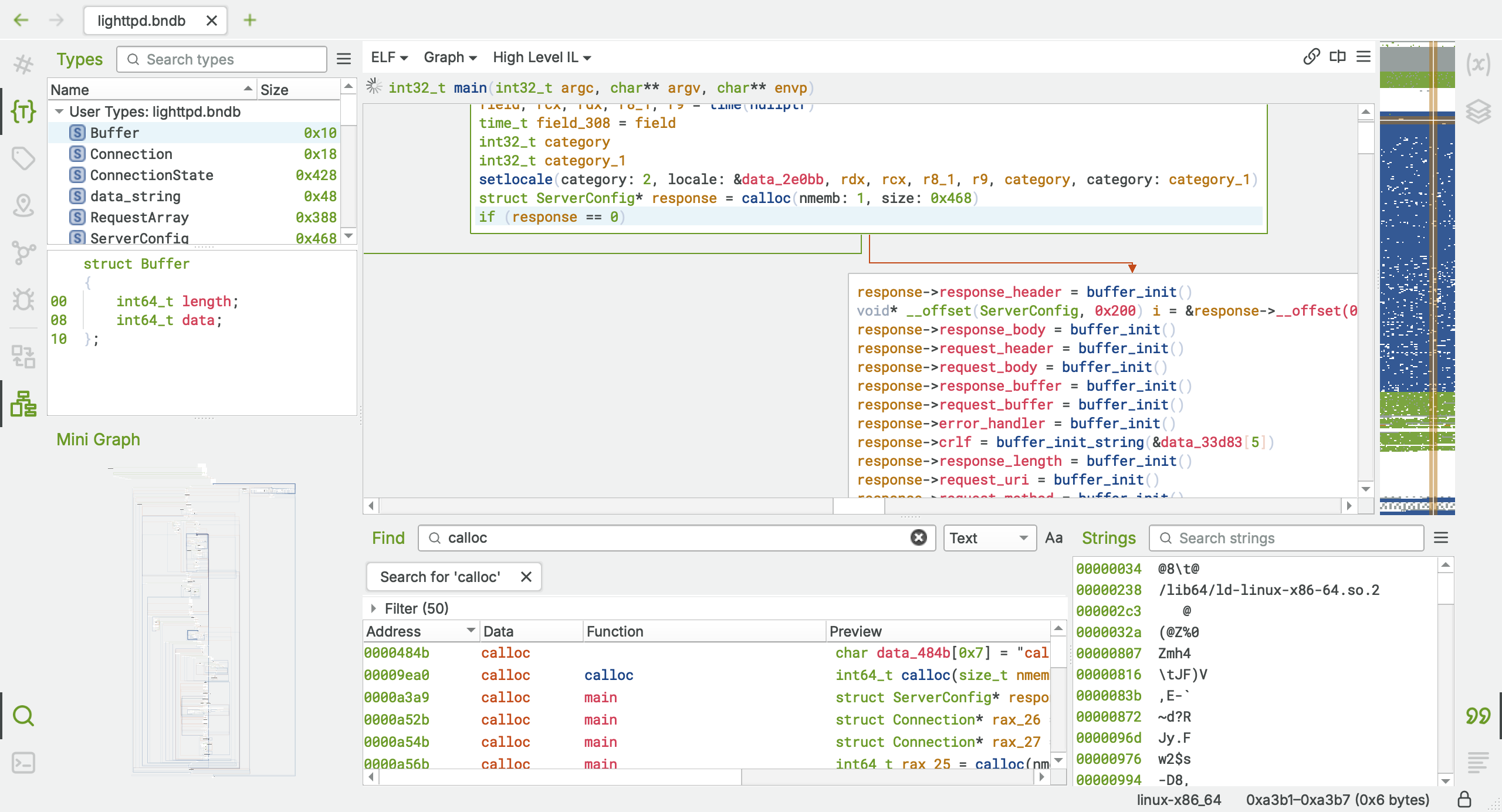Click the sync link icon in view header
1502x812 pixels.
[x=1311, y=57]
